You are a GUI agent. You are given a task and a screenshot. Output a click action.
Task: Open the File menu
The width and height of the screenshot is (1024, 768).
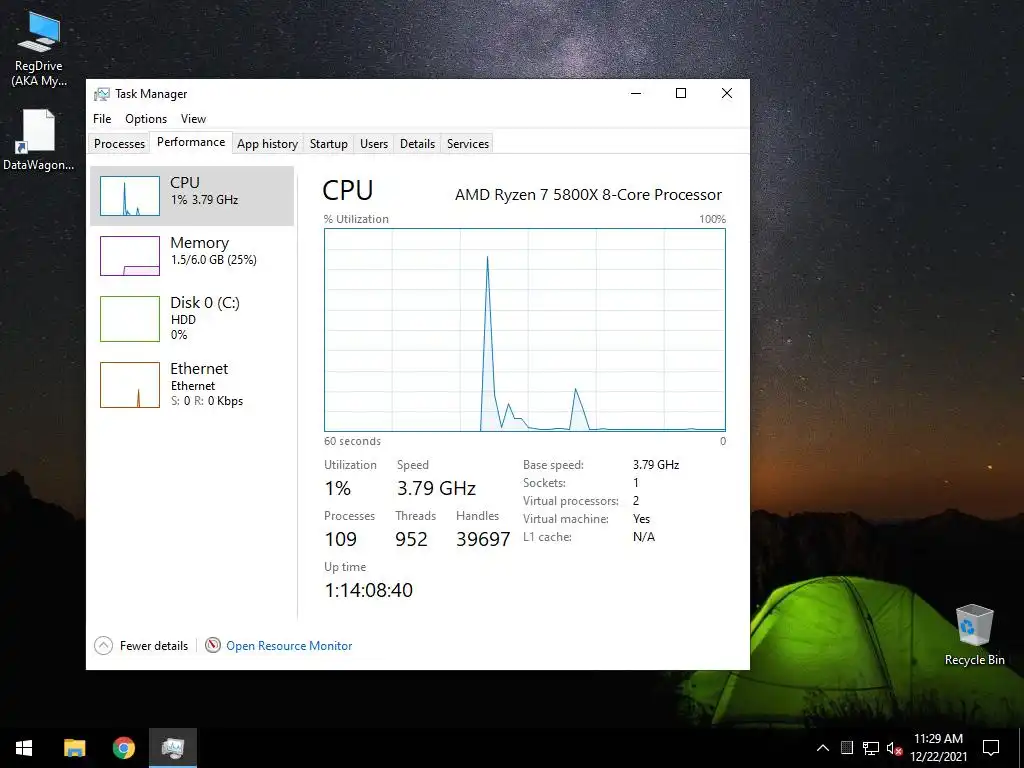click(102, 119)
